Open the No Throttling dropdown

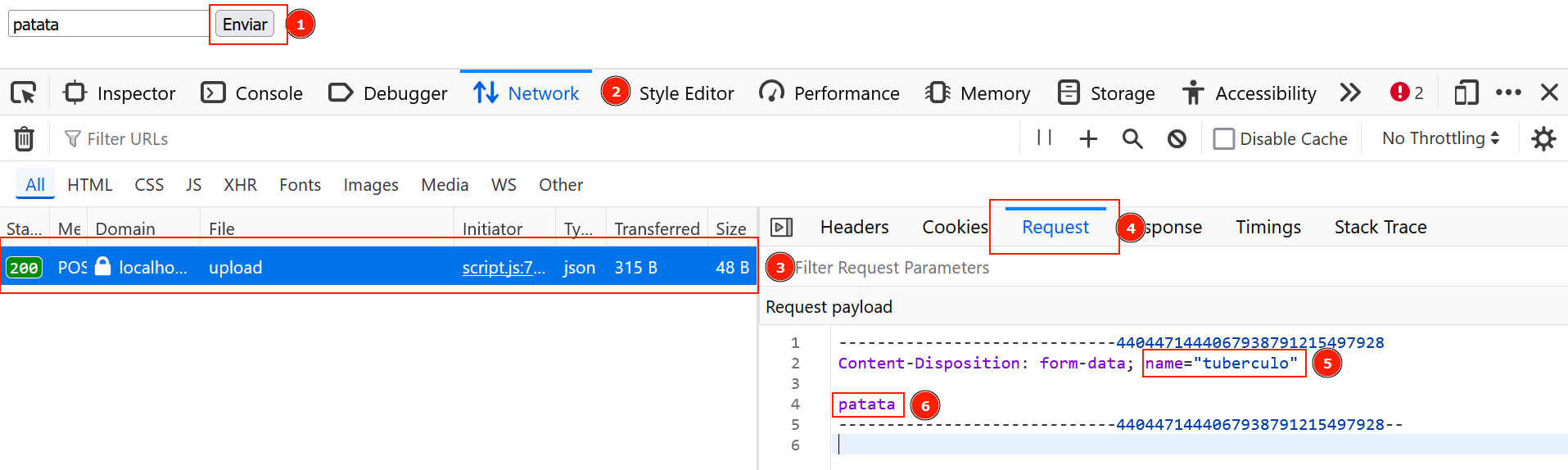(1440, 138)
